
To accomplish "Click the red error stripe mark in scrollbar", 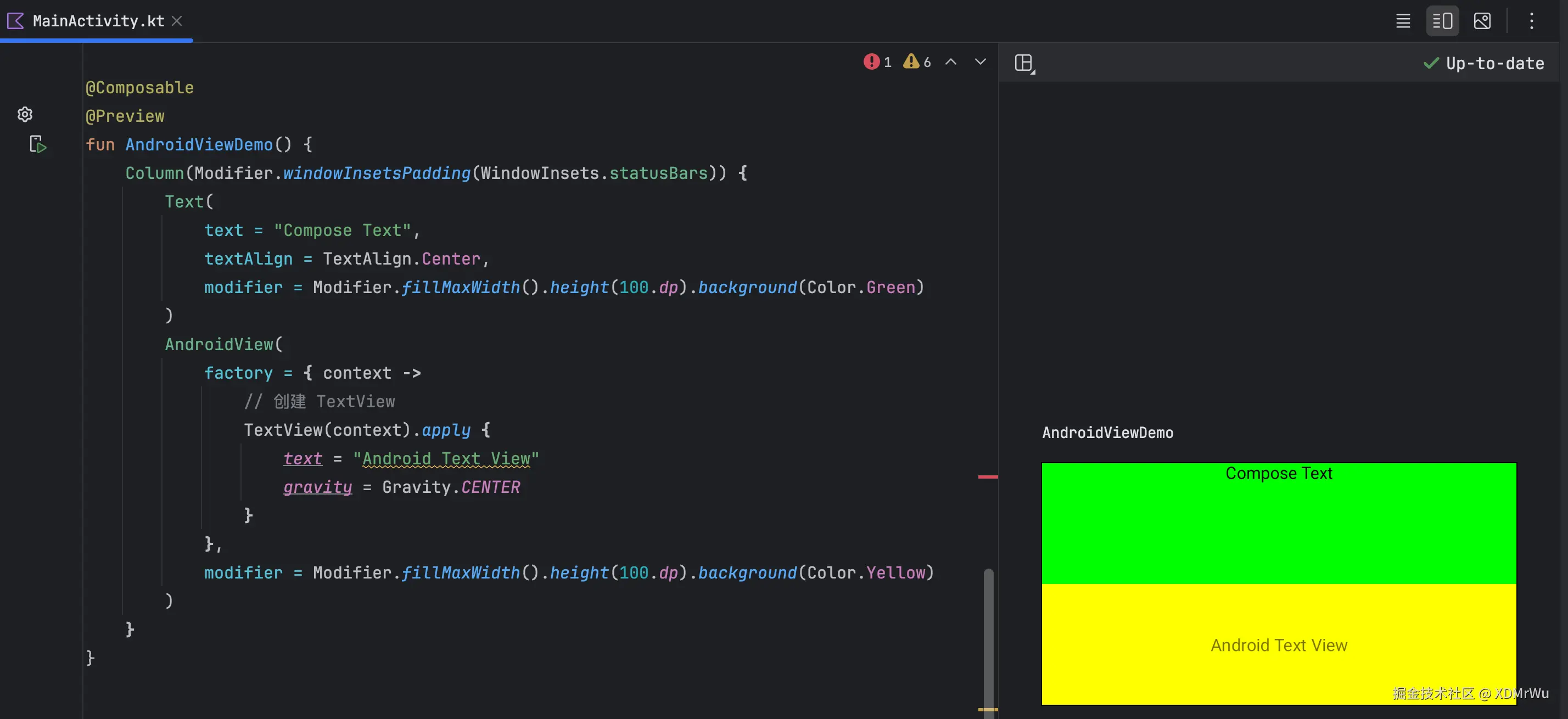I will pos(987,477).
